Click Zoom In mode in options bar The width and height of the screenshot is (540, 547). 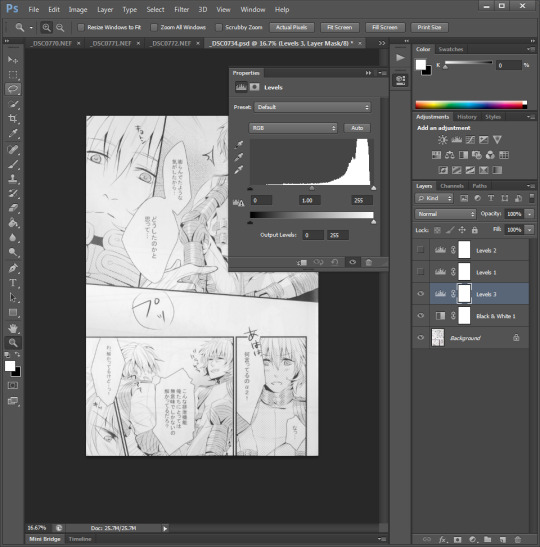46,27
